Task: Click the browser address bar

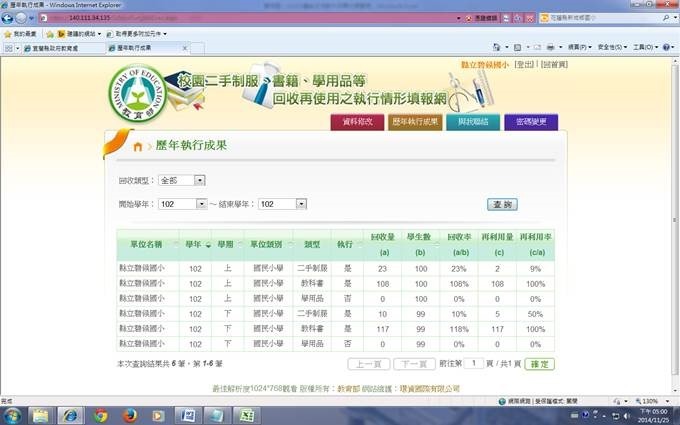Action: [x=248, y=18]
